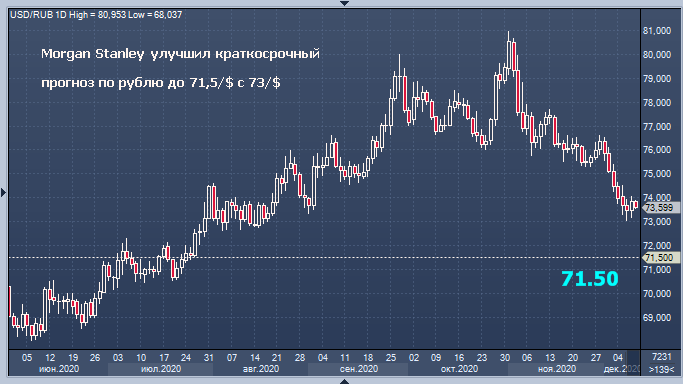The height and width of the screenshot is (384, 683).
Task: Click the top panel collapse arrow
Action: pos(344,3)
